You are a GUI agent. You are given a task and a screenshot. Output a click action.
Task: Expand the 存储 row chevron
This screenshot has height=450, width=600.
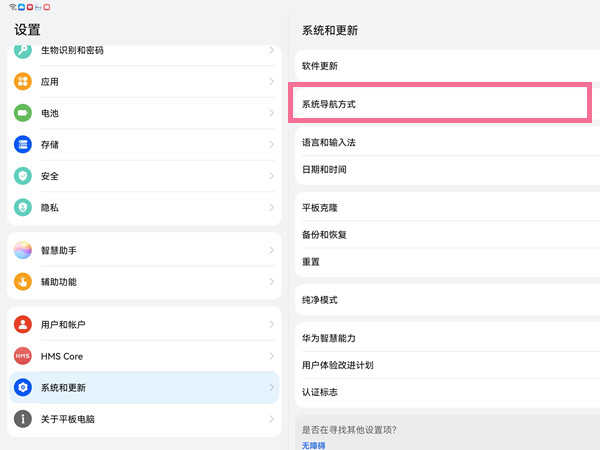[271, 144]
